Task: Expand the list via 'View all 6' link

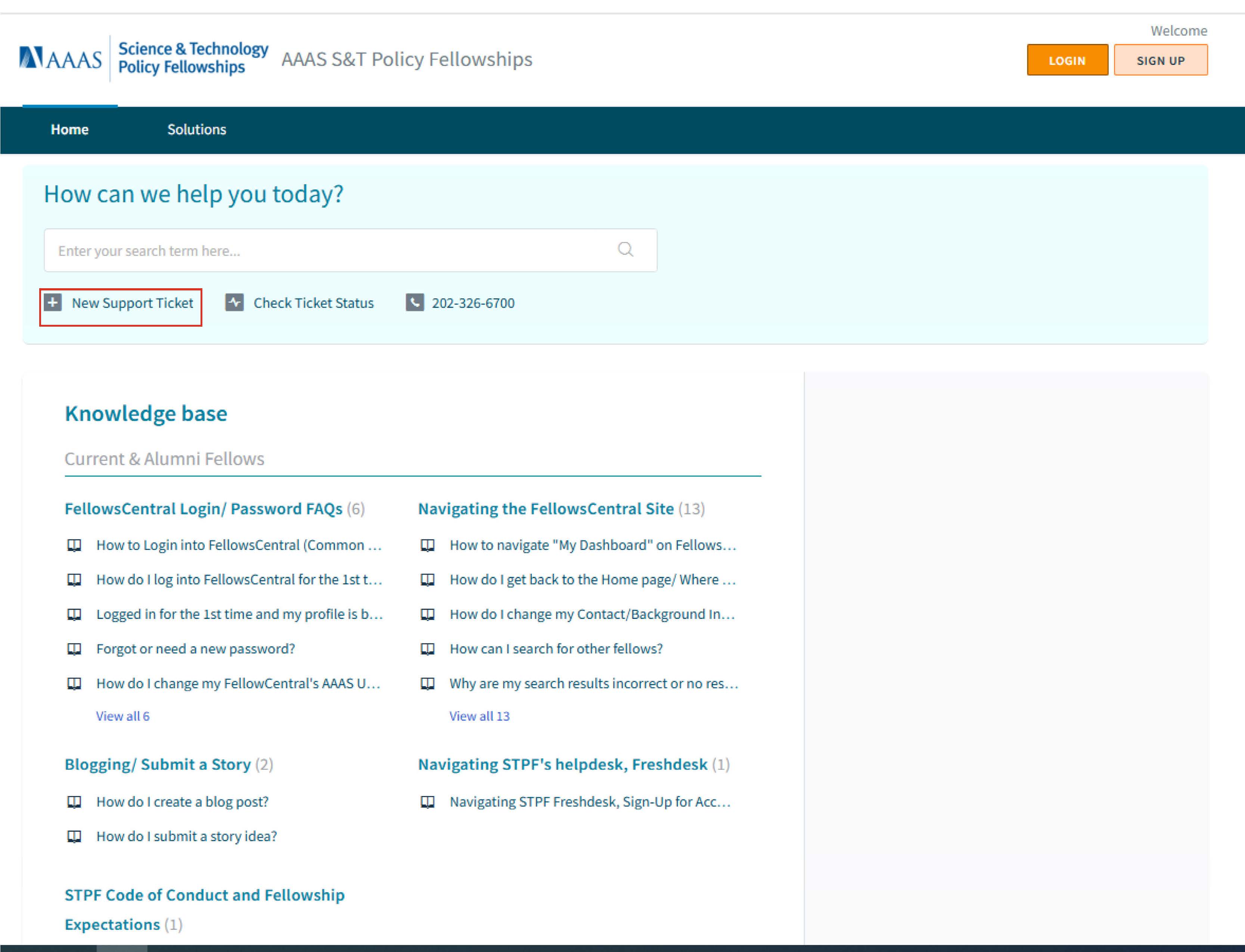Action: [x=122, y=716]
